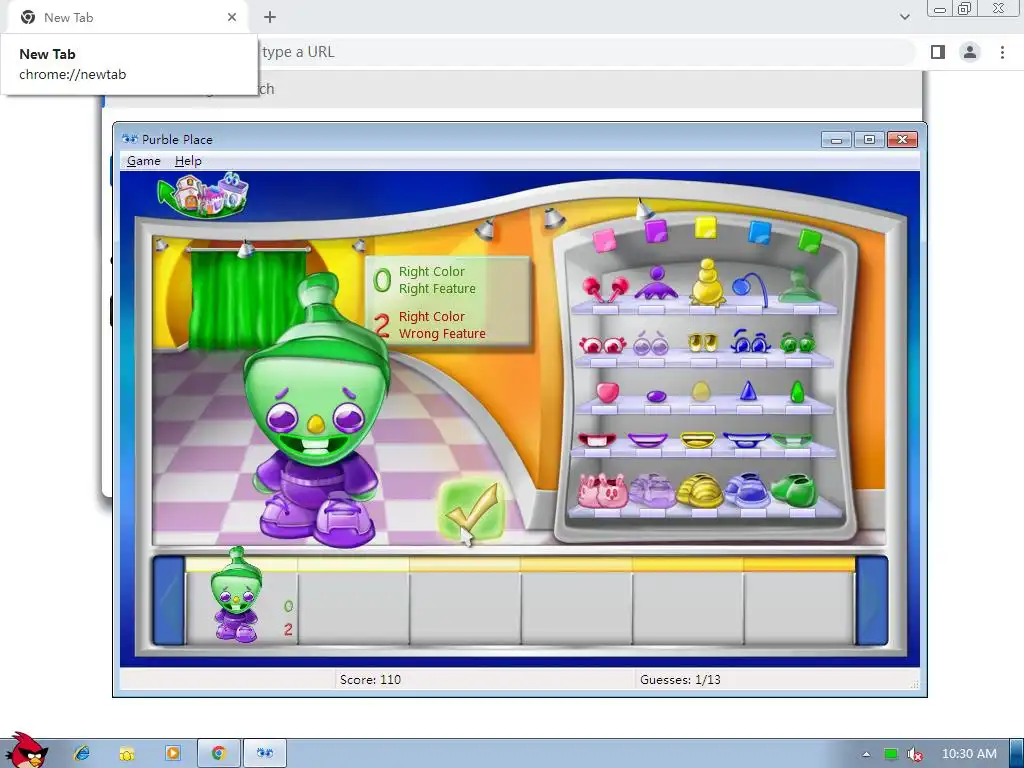Viewport: 1024px width, 768px height.
Task: Choose the yellow striped shoes
Action: click(700, 490)
